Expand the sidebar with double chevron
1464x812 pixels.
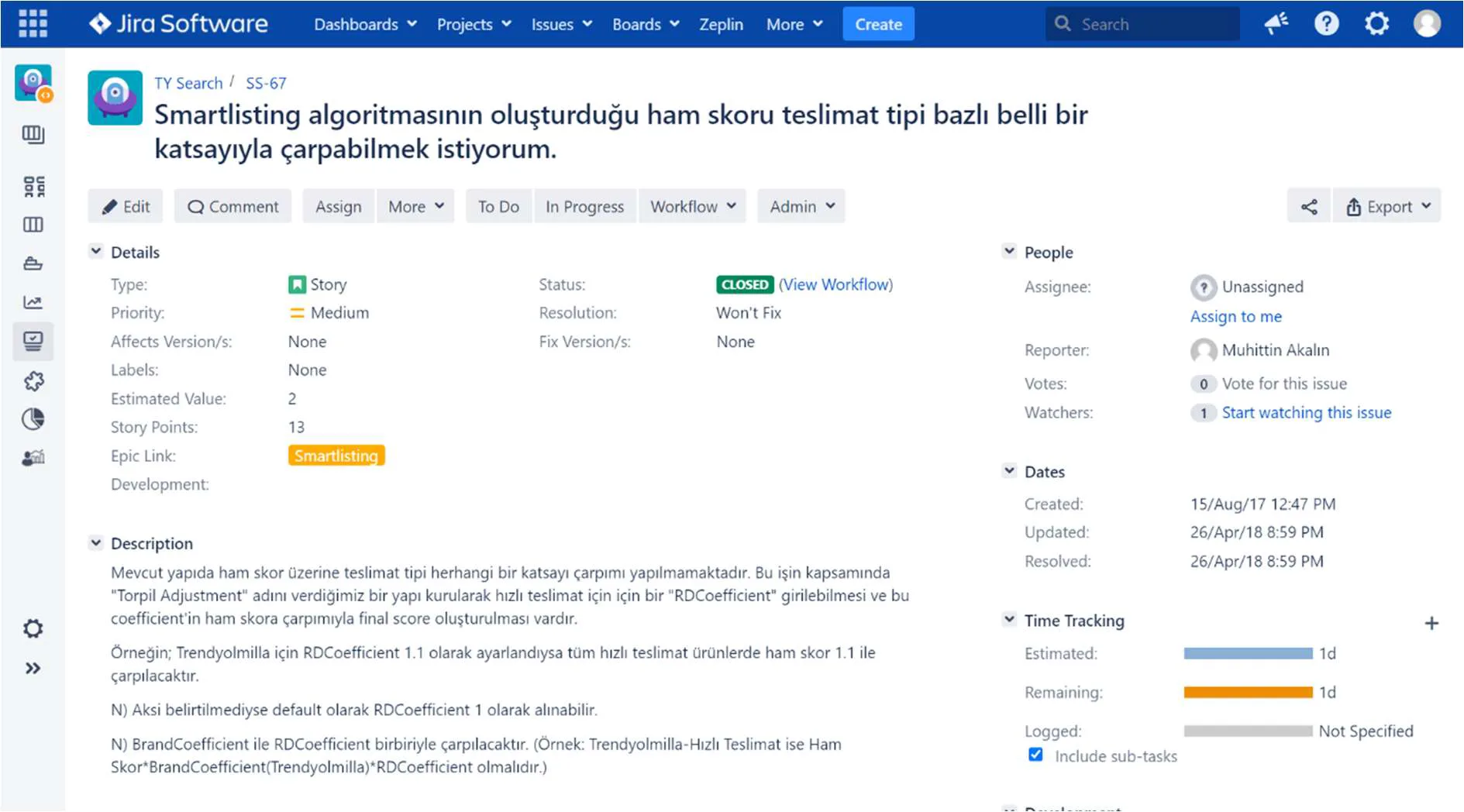point(33,668)
